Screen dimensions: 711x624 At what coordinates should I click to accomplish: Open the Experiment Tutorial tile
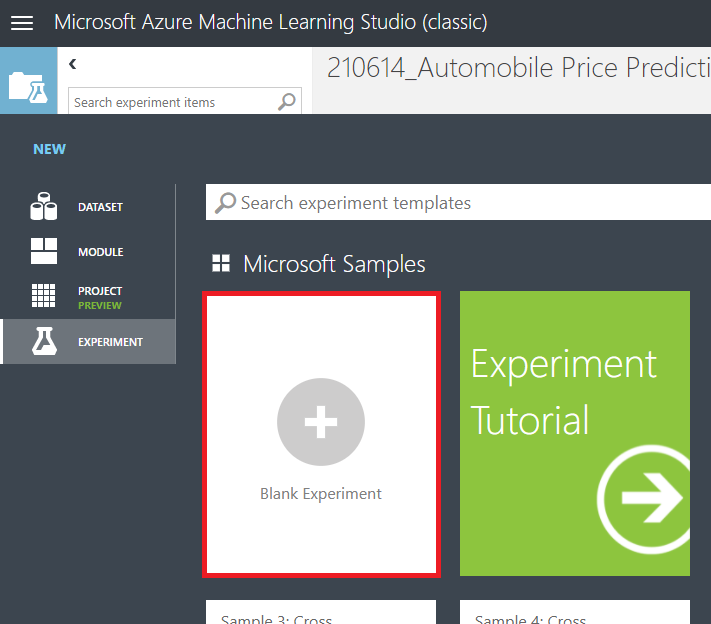coord(575,434)
